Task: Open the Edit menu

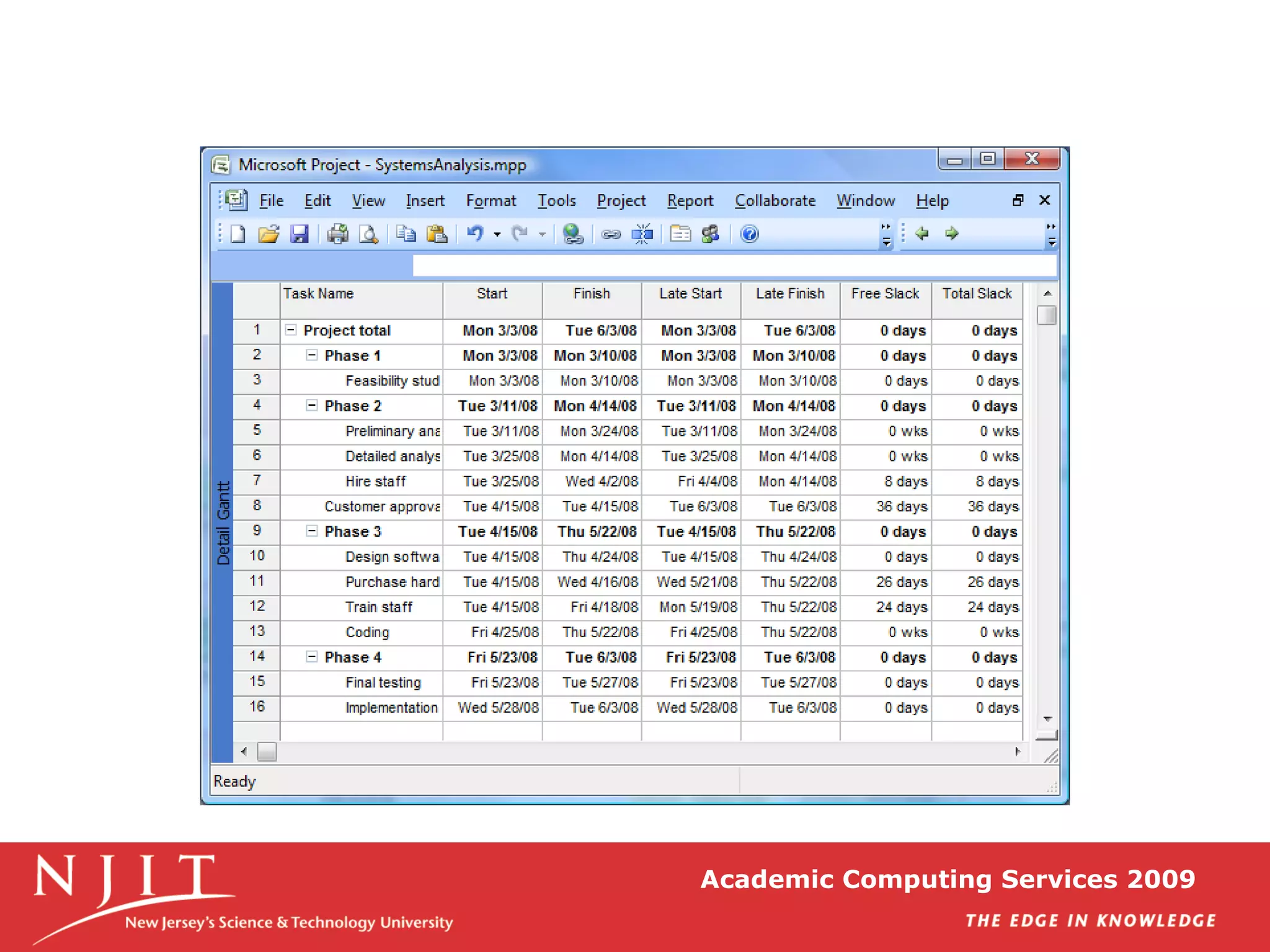Action: pyautogui.click(x=317, y=201)
